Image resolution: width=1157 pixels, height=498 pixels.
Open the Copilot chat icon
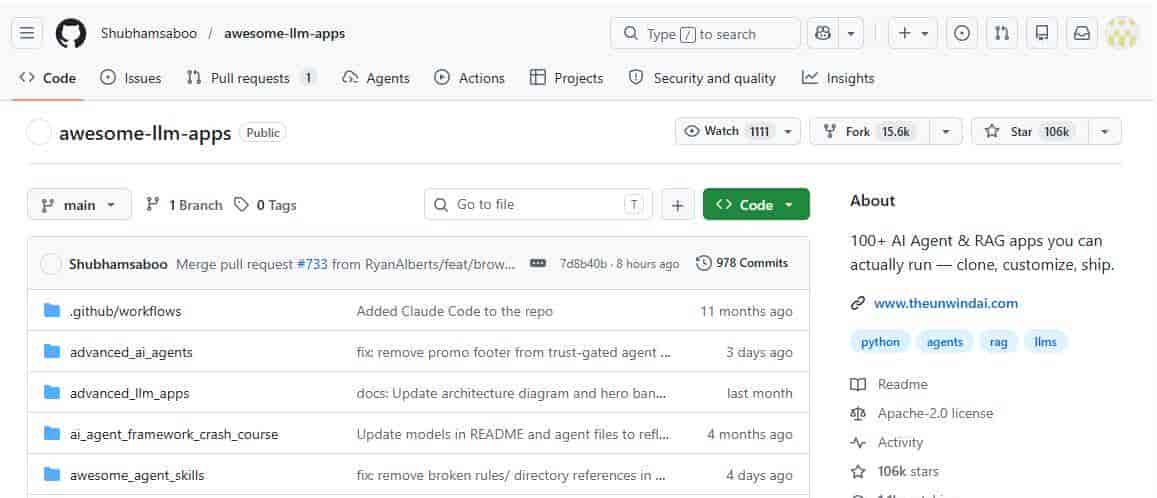click(823, 33)
